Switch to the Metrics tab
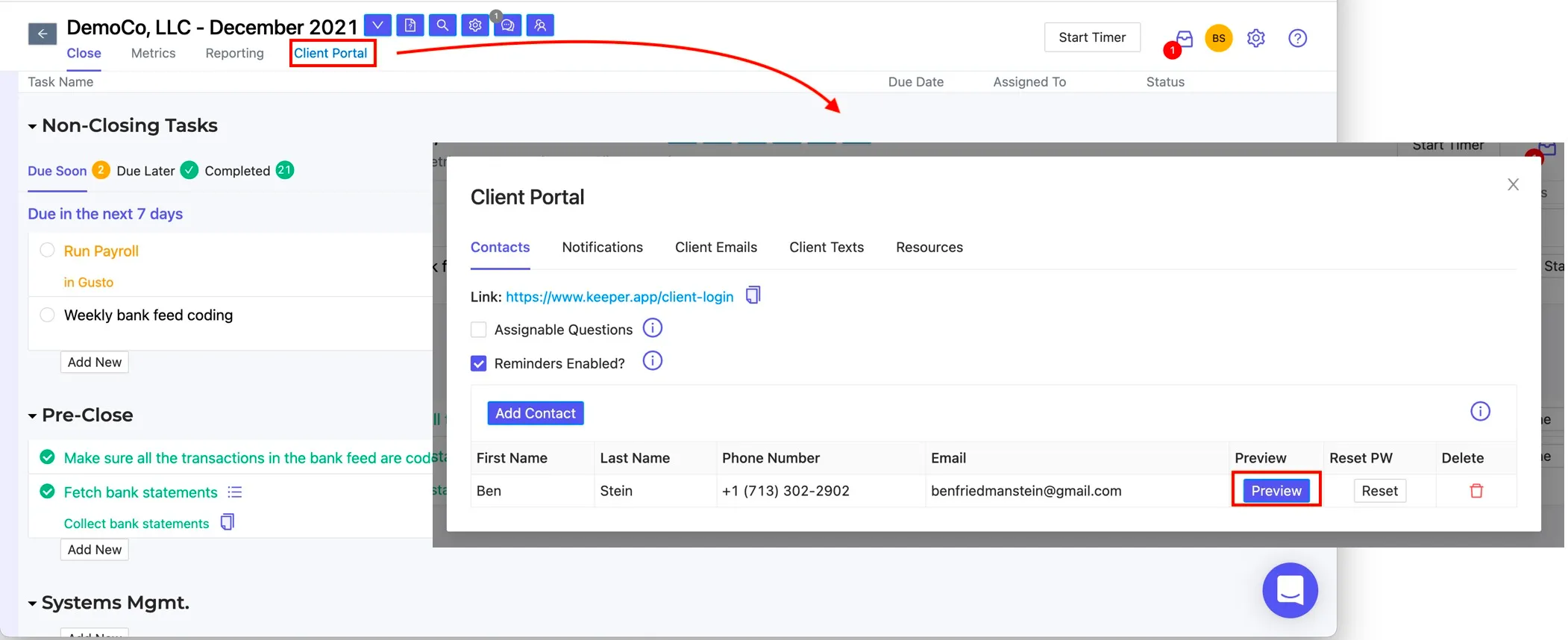 coord(153,53)
